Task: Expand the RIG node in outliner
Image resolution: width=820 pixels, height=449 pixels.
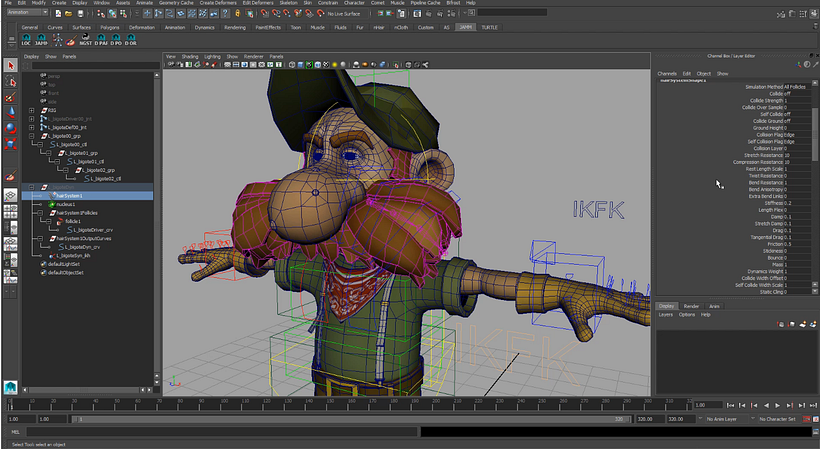Action: (x=32, y=110)
